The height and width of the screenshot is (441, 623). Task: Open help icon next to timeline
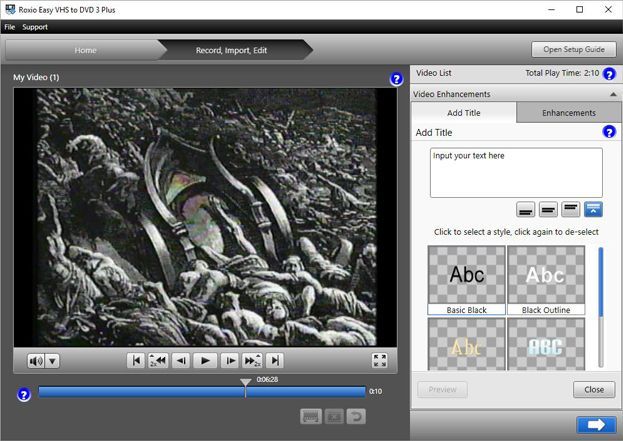[24, 395]
